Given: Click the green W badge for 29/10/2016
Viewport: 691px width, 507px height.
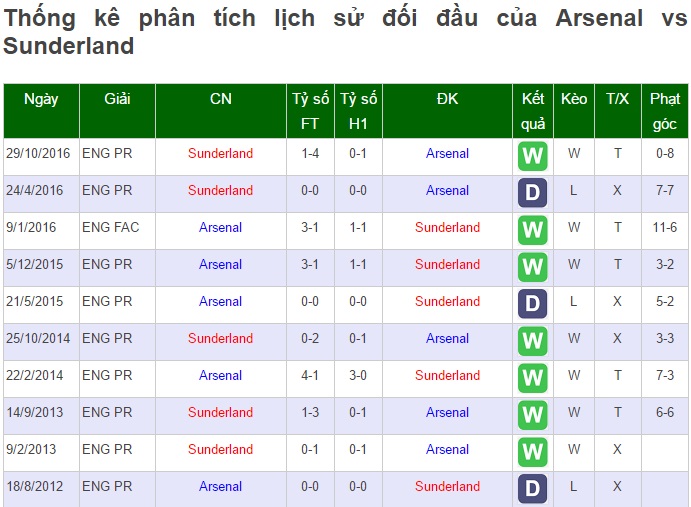Looking at the screenshot, I should pyautogui.click(x=532, y=156).
